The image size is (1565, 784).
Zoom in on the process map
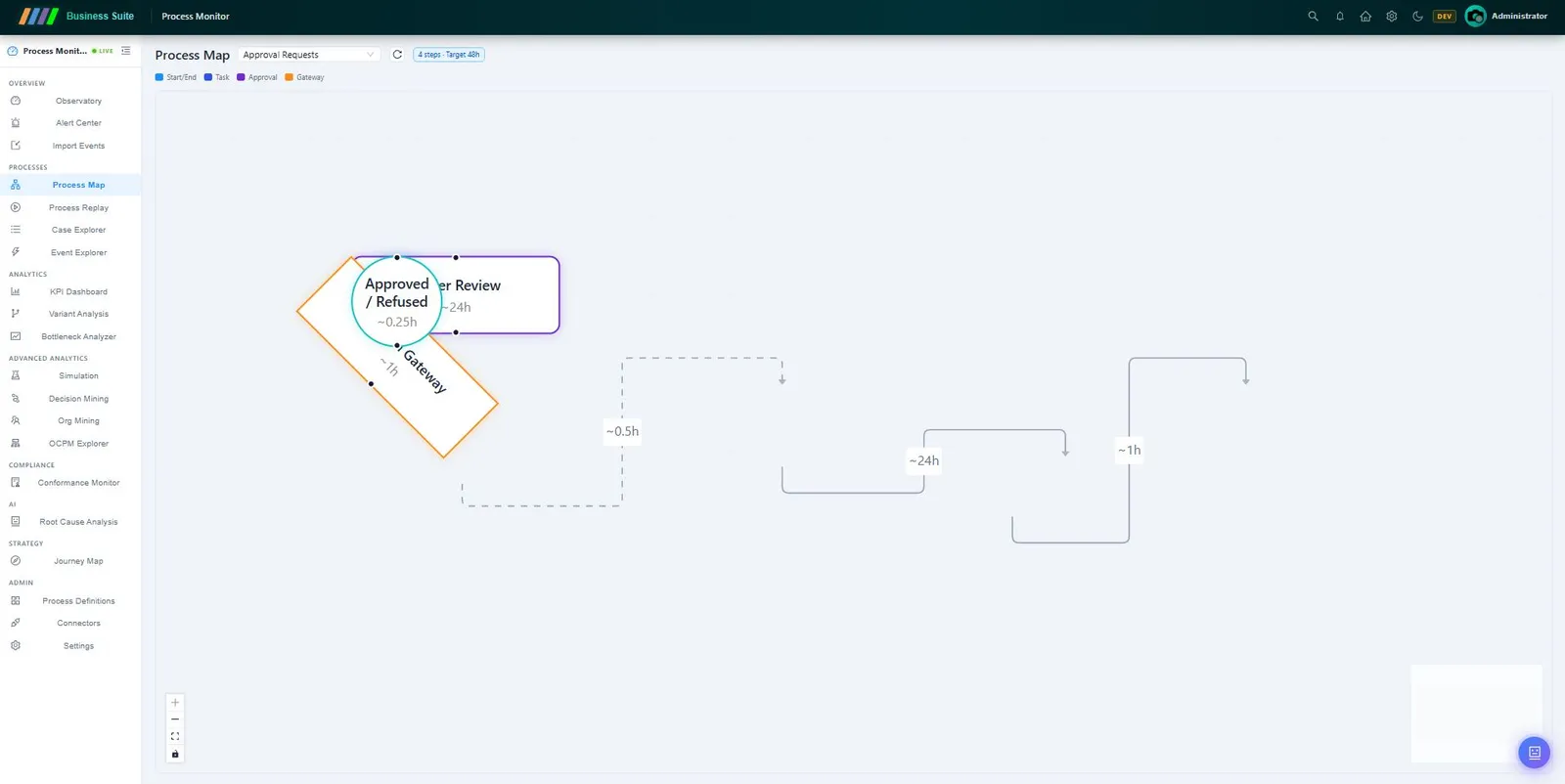pyautogui.click(x=175, y=702)
